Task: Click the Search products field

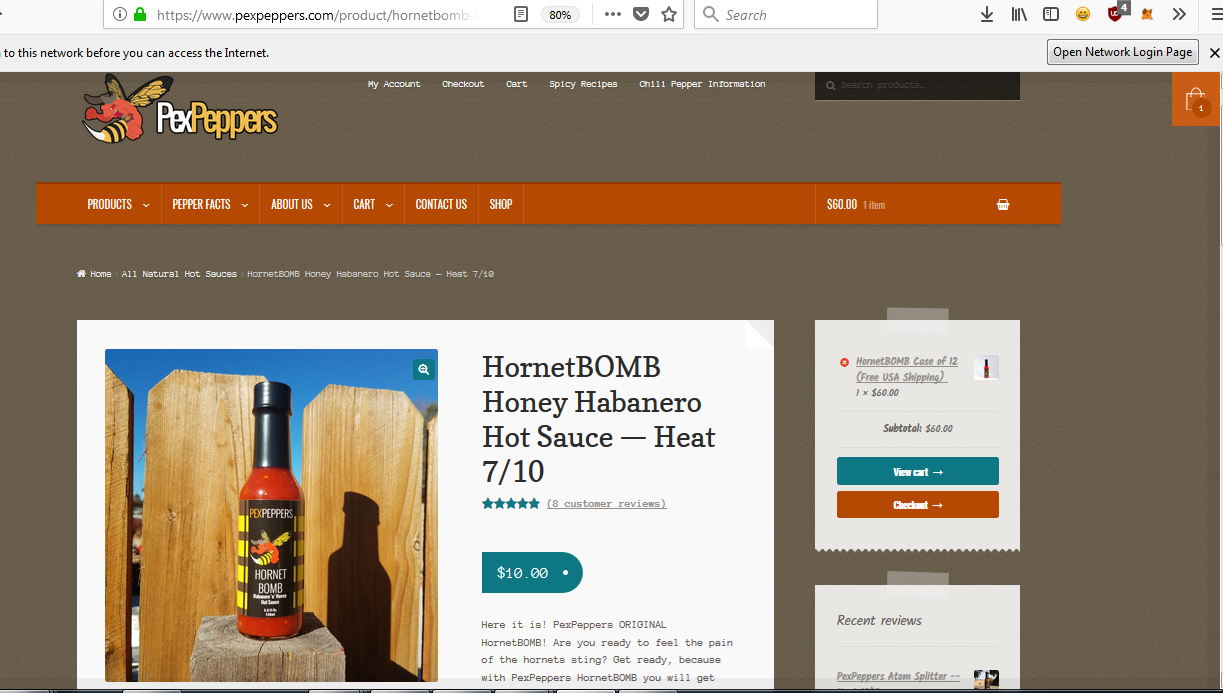Action: tap(917, 85)
